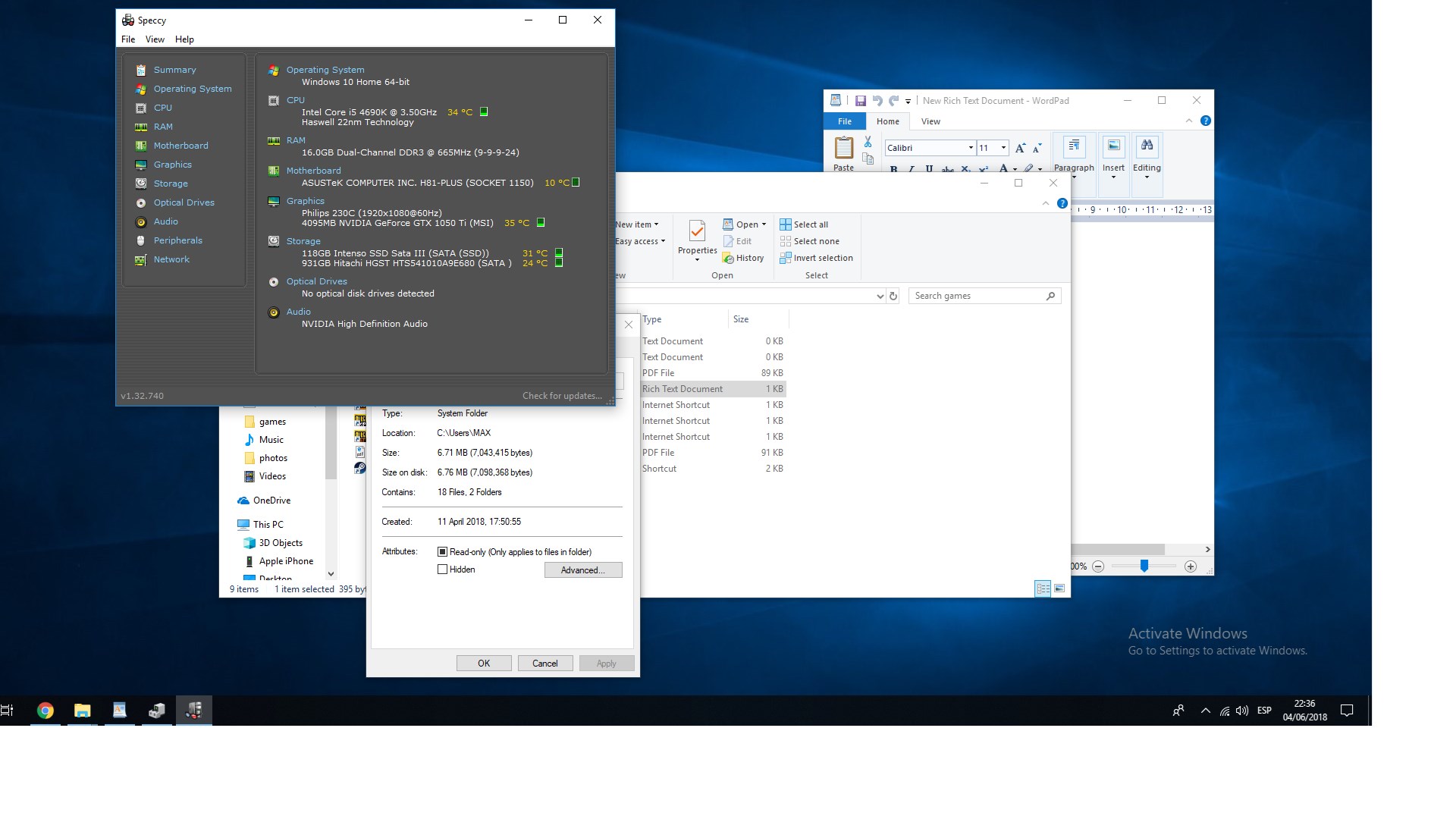Open Action Center notifications icon
This screenshot has width=1456, height=819.
[x=1347, y=711]
